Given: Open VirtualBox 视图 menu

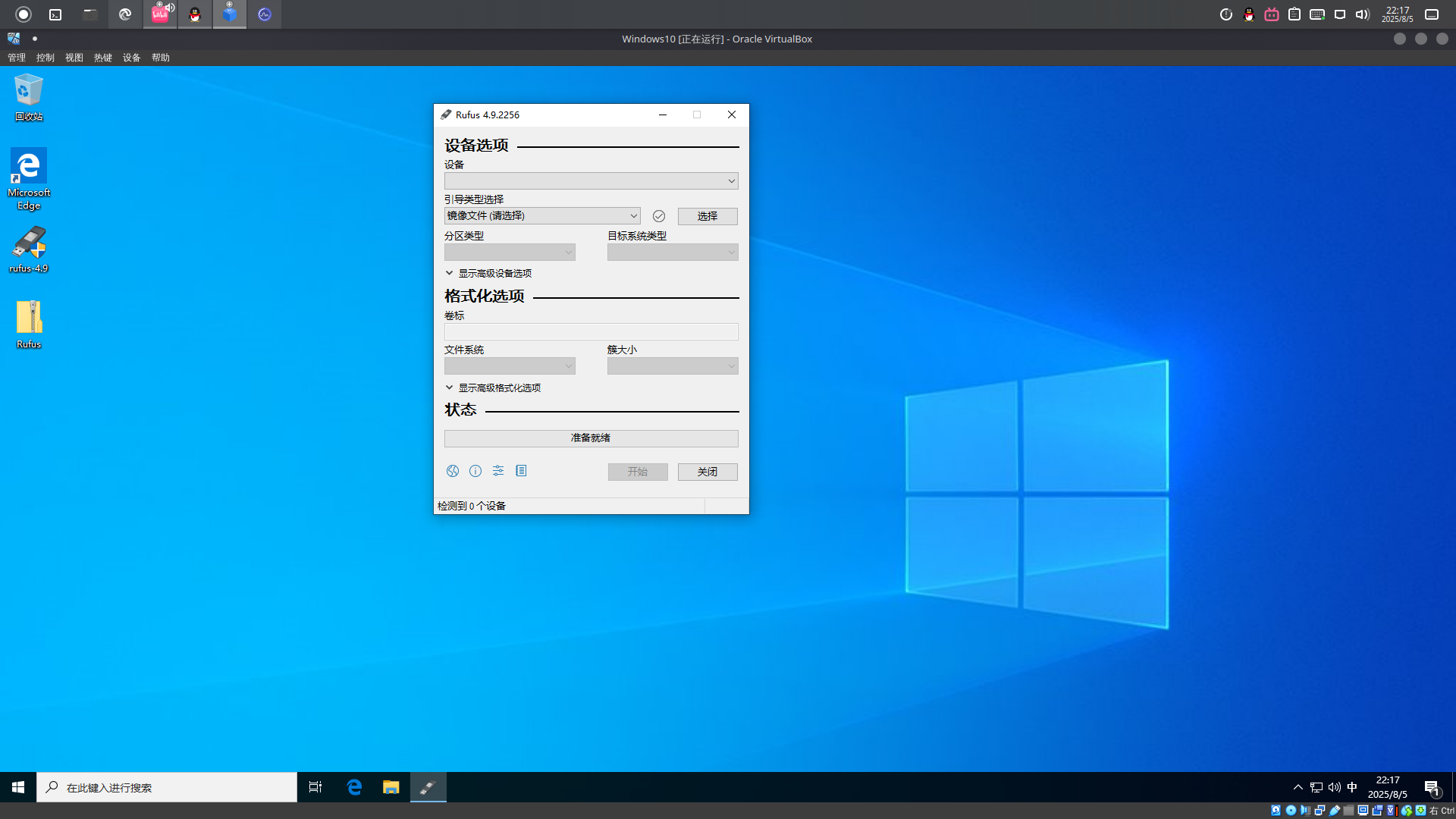Looking at the screenshot, I should (74, 58).
